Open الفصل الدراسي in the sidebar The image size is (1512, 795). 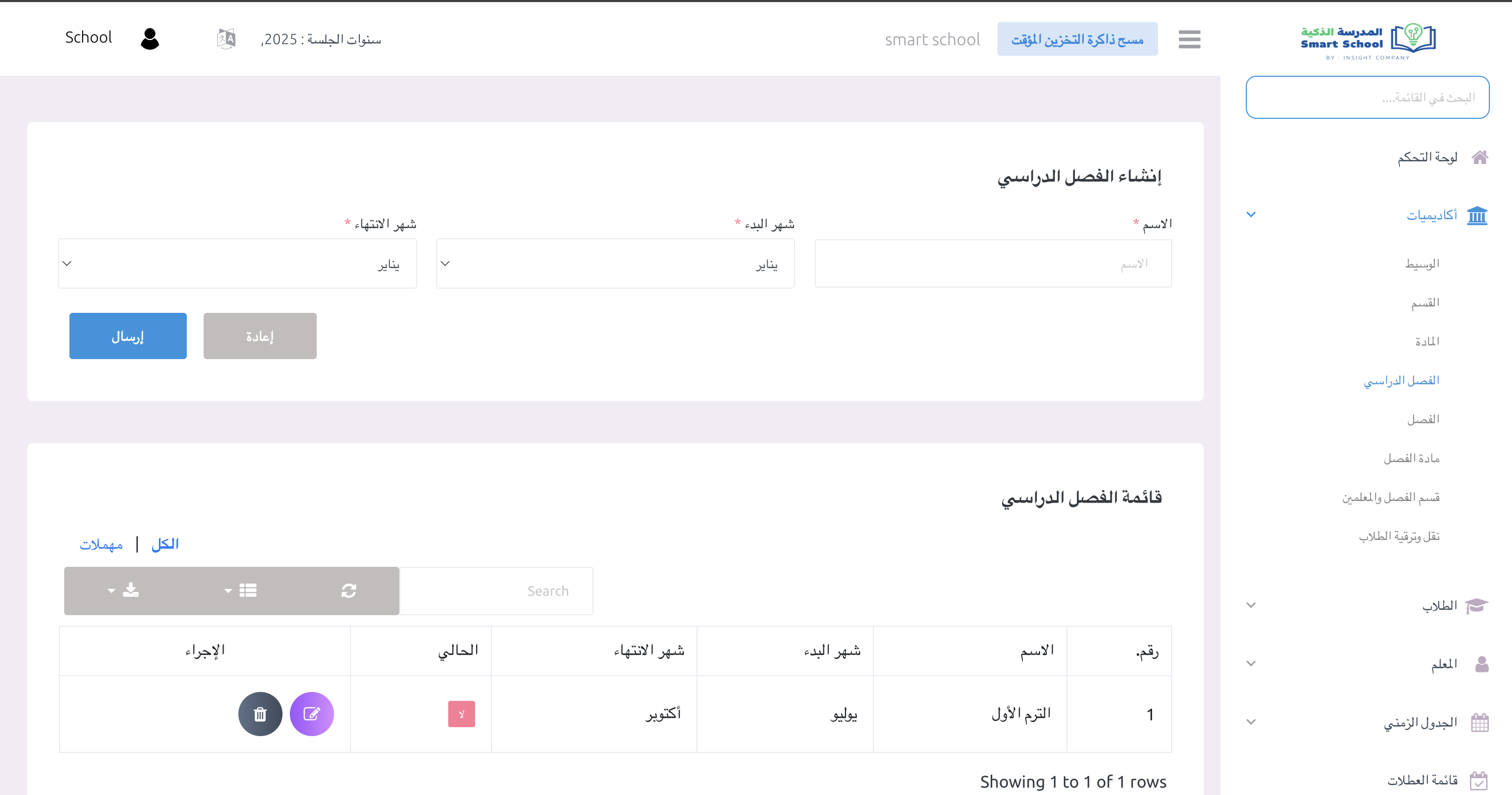(x=1401, y=380)
